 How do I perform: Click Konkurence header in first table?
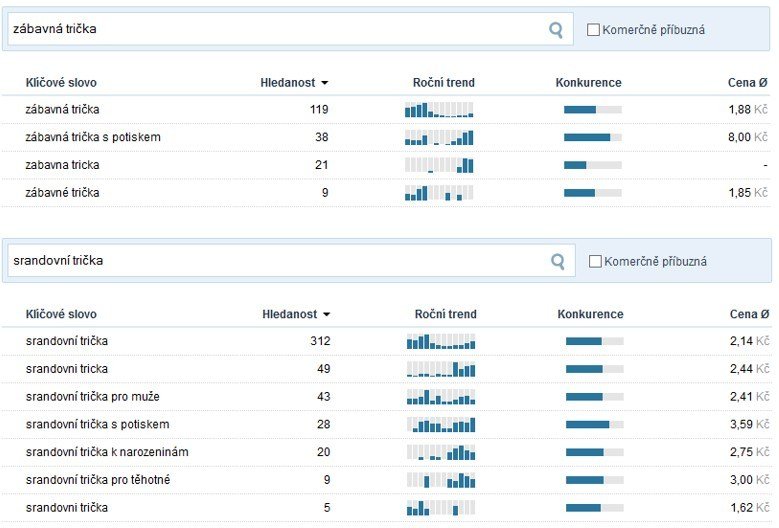[588, 82]
